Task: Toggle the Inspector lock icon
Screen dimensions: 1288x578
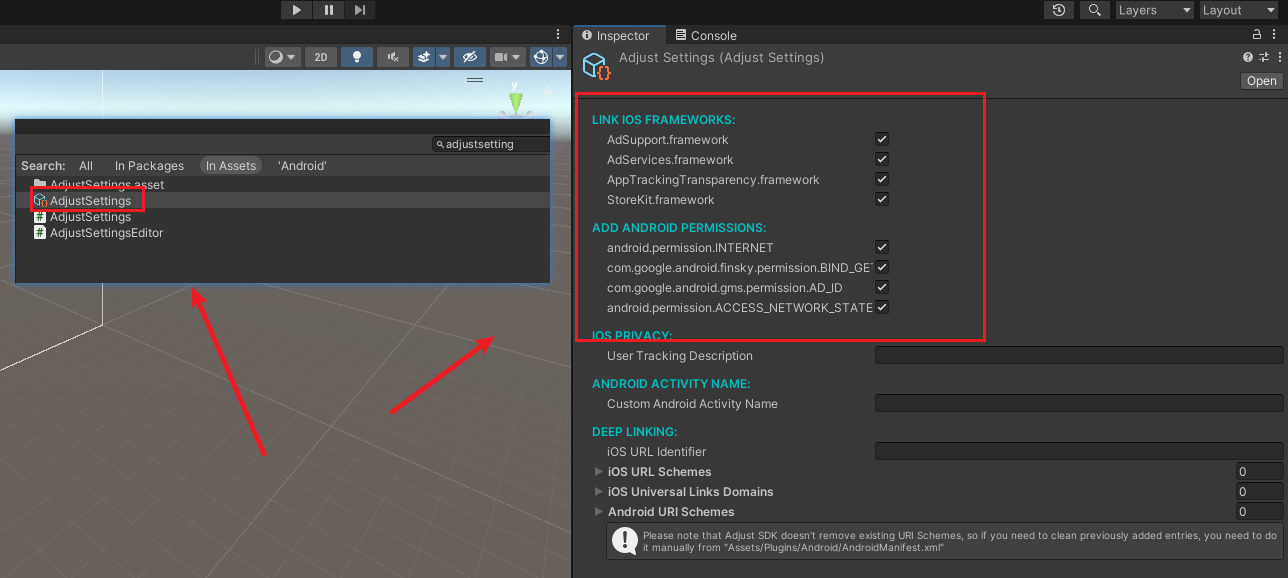Action: (1258, 35)
